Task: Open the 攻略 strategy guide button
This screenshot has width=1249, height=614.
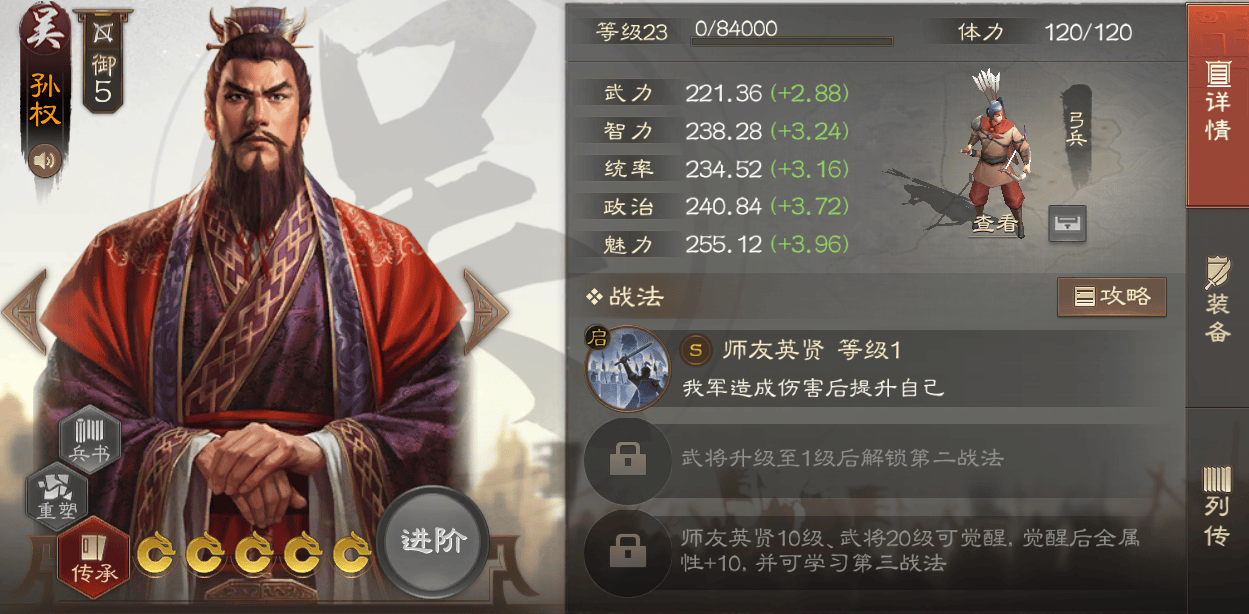Action: [1112, 297]
